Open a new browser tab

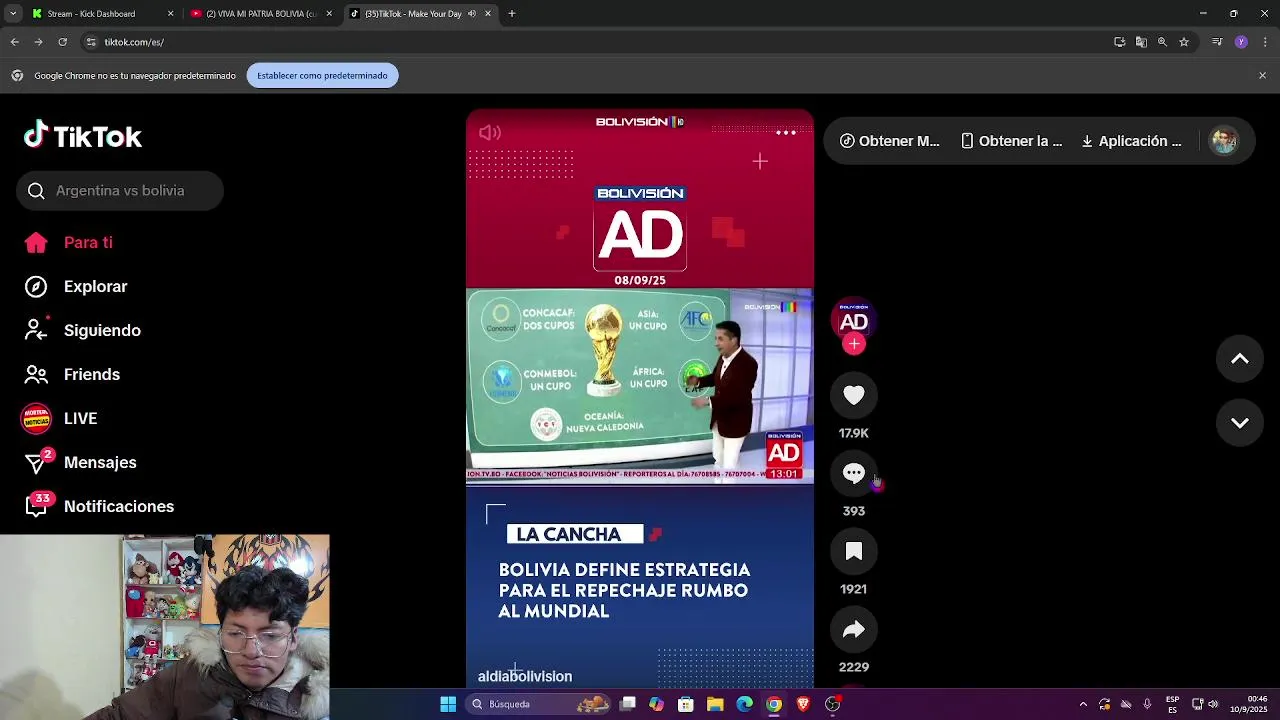click(x=512, y=14)
